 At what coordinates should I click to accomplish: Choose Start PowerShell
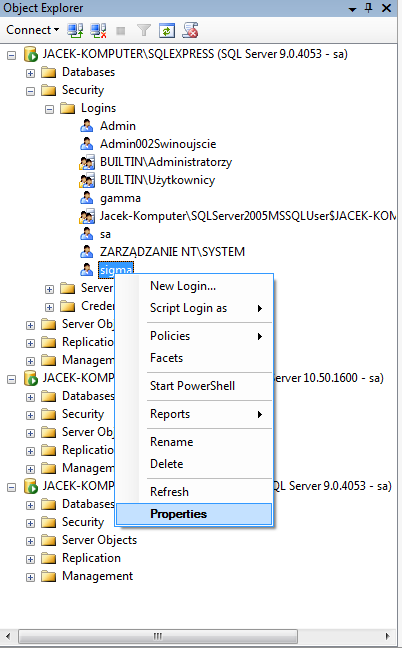pyautogui.click(x=194, y=386)
